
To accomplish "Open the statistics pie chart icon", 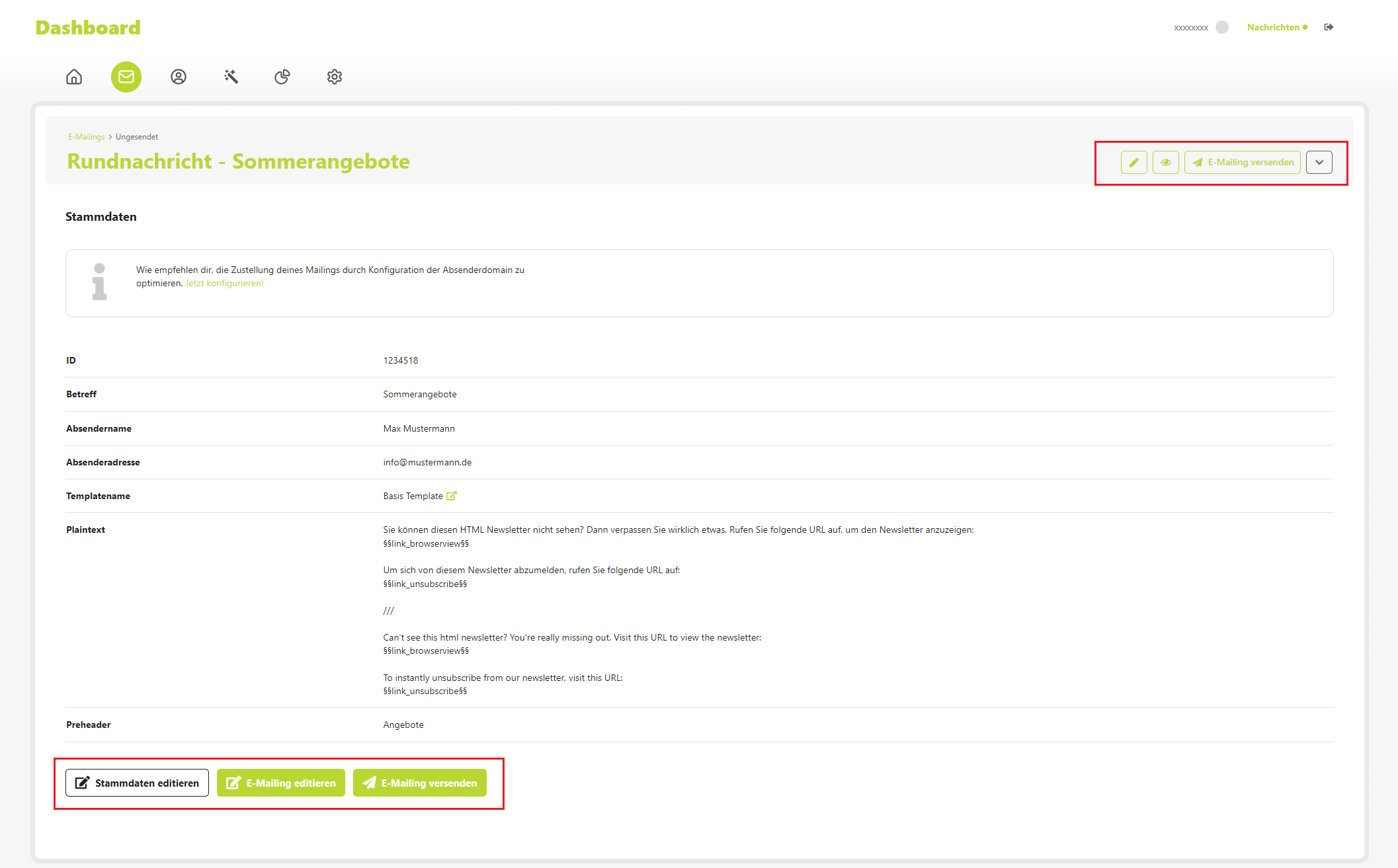I will 282,77.
